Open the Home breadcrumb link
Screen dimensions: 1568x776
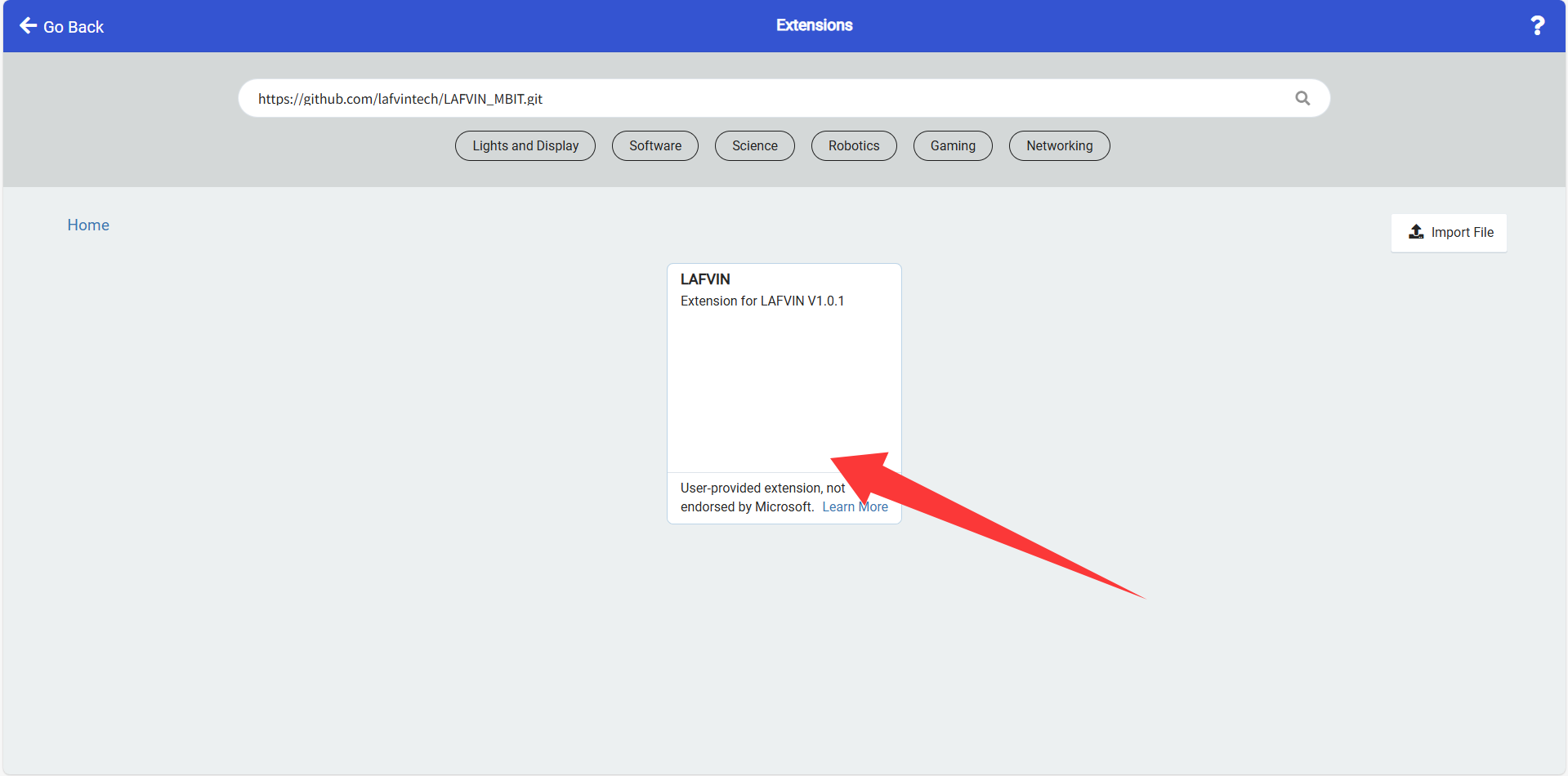[x=88, y=225]
